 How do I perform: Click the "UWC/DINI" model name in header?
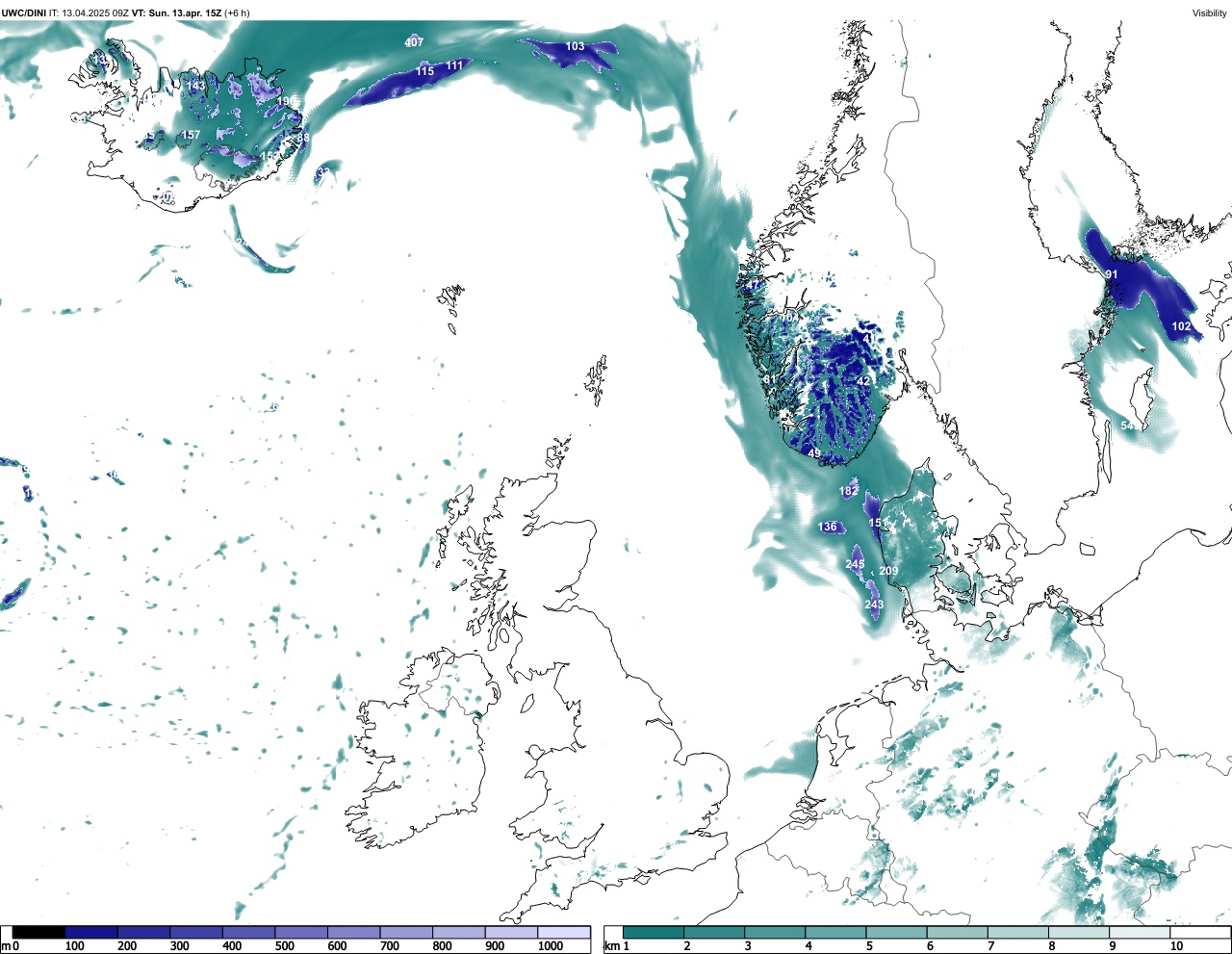(x=24, y=13)
